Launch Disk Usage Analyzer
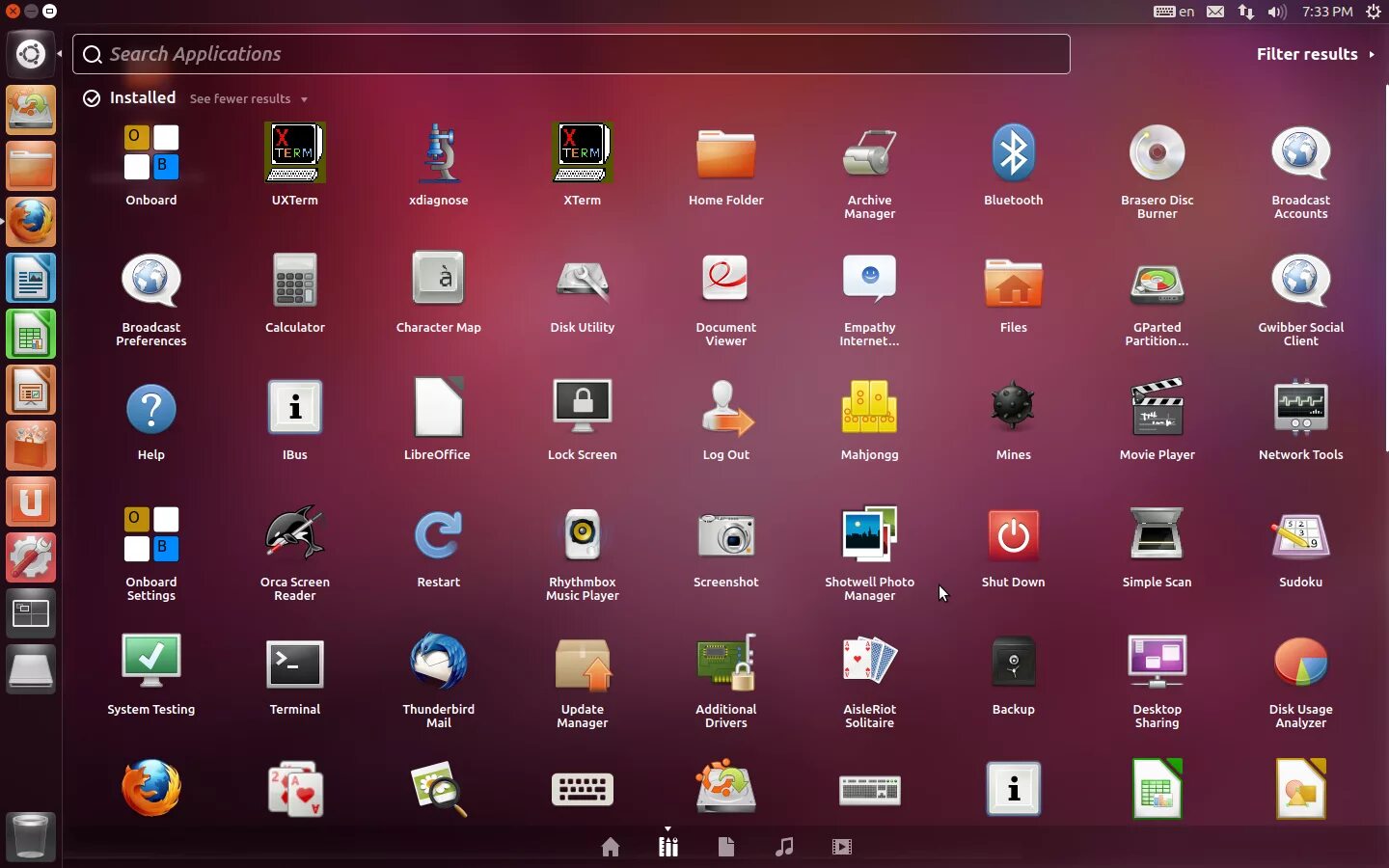 coord(1301,663)
